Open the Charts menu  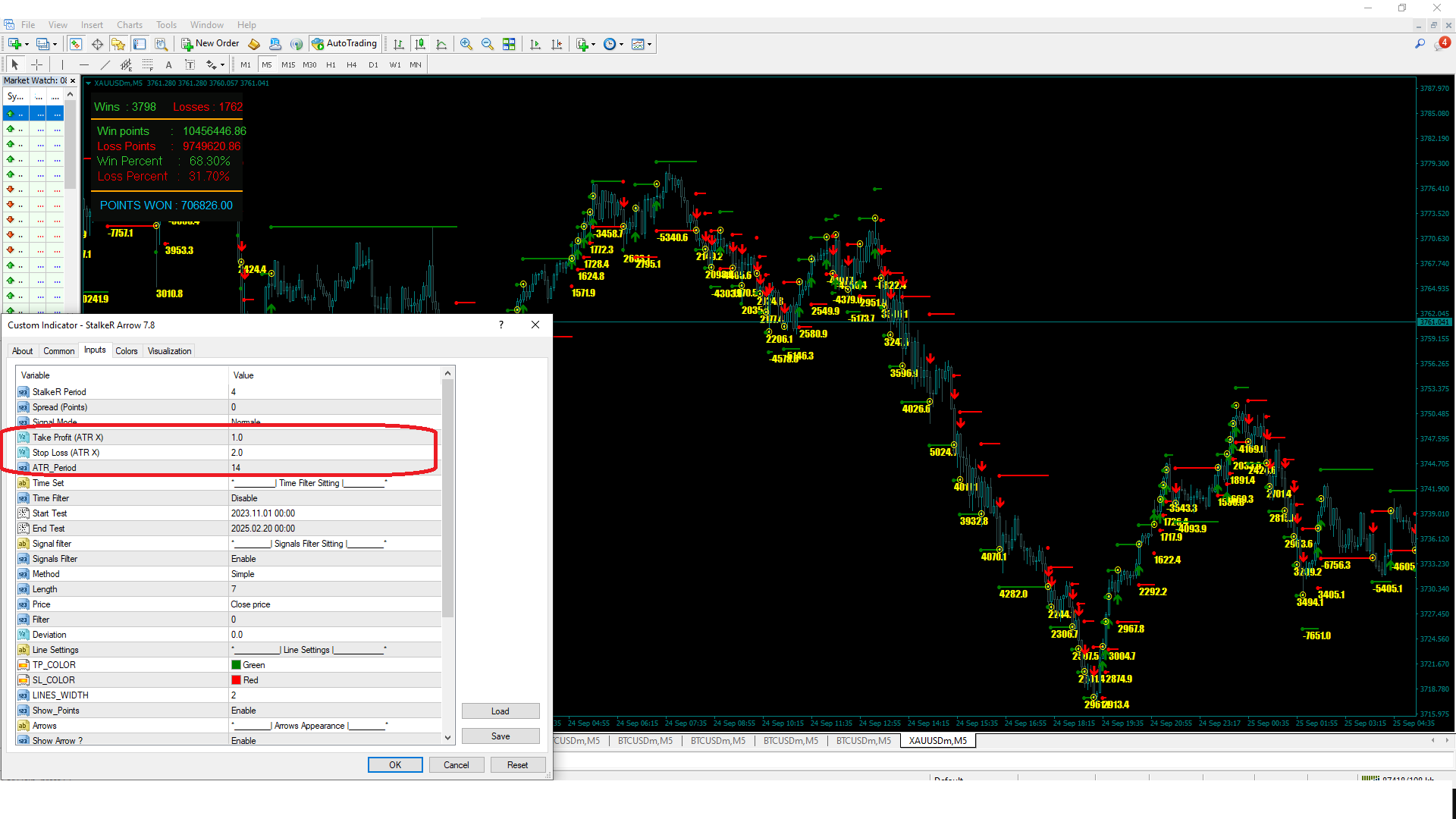tap(130, 25)
